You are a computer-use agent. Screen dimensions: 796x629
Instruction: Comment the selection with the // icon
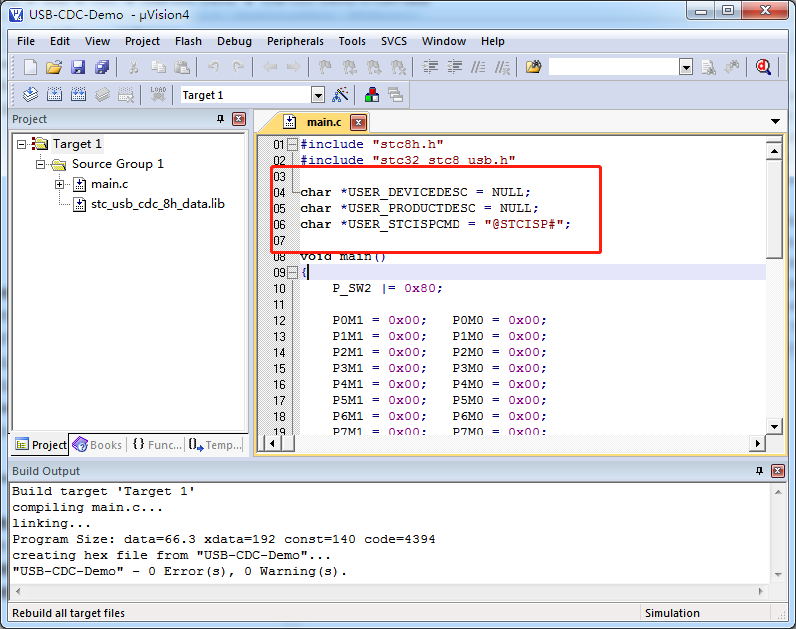coord(478,67)
